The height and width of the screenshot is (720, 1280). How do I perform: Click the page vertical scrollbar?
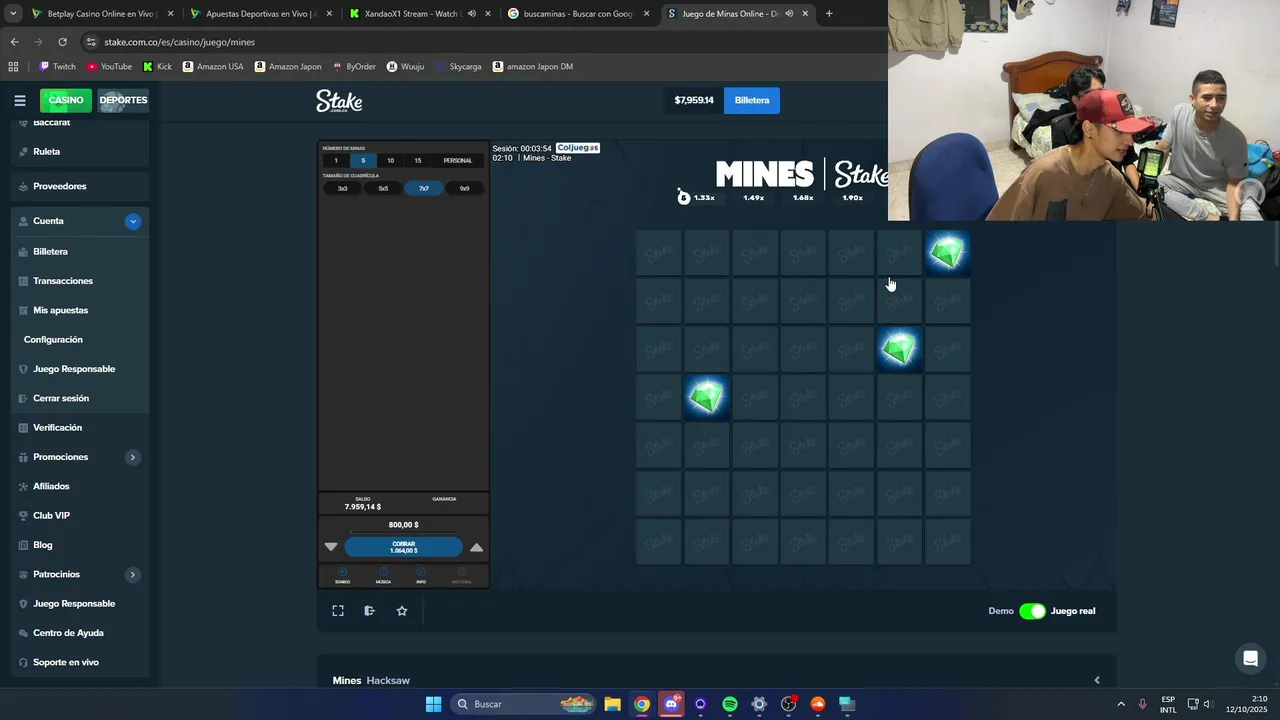[1275, 243]
